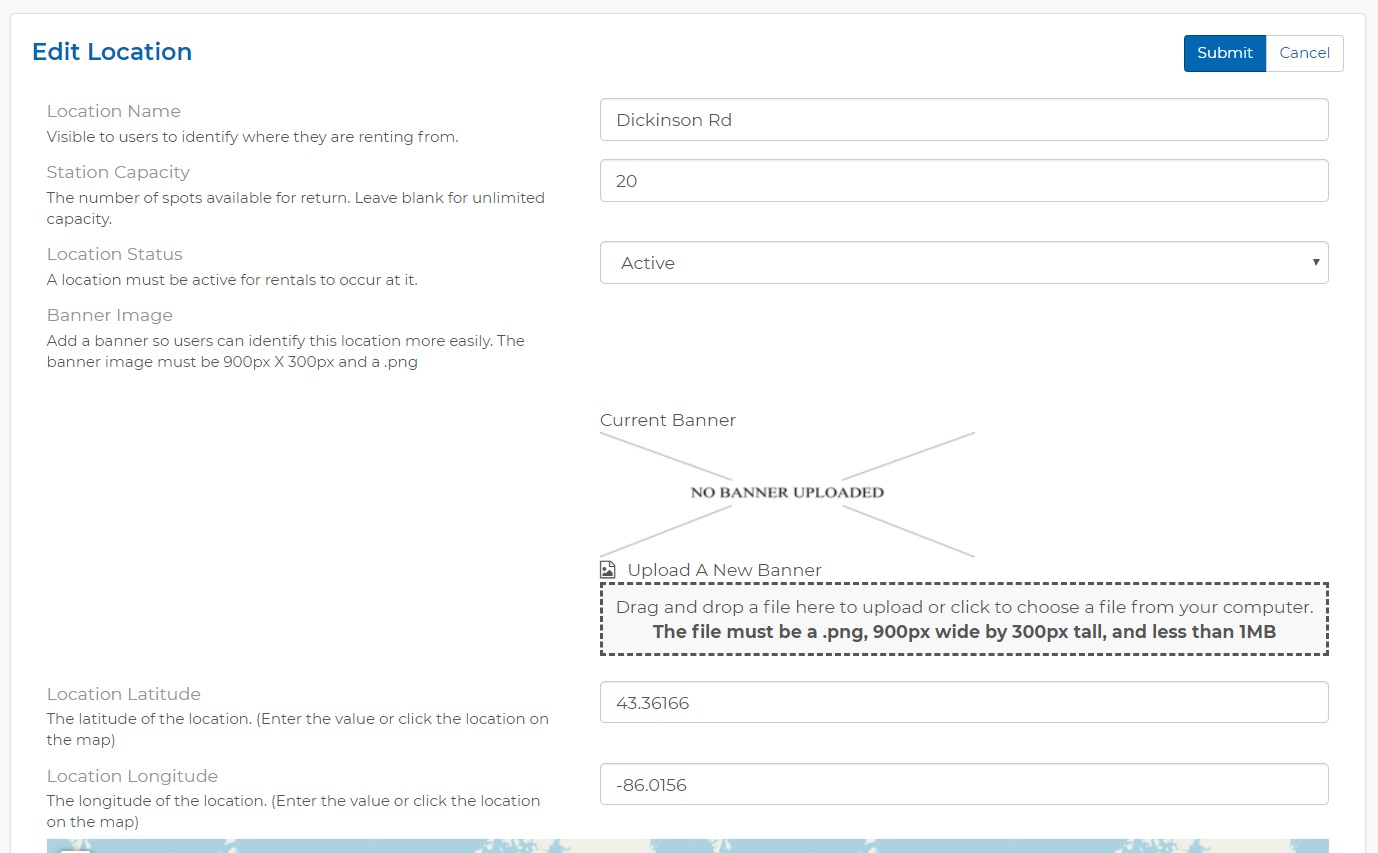Click the Upload A New Banner text

724,570
